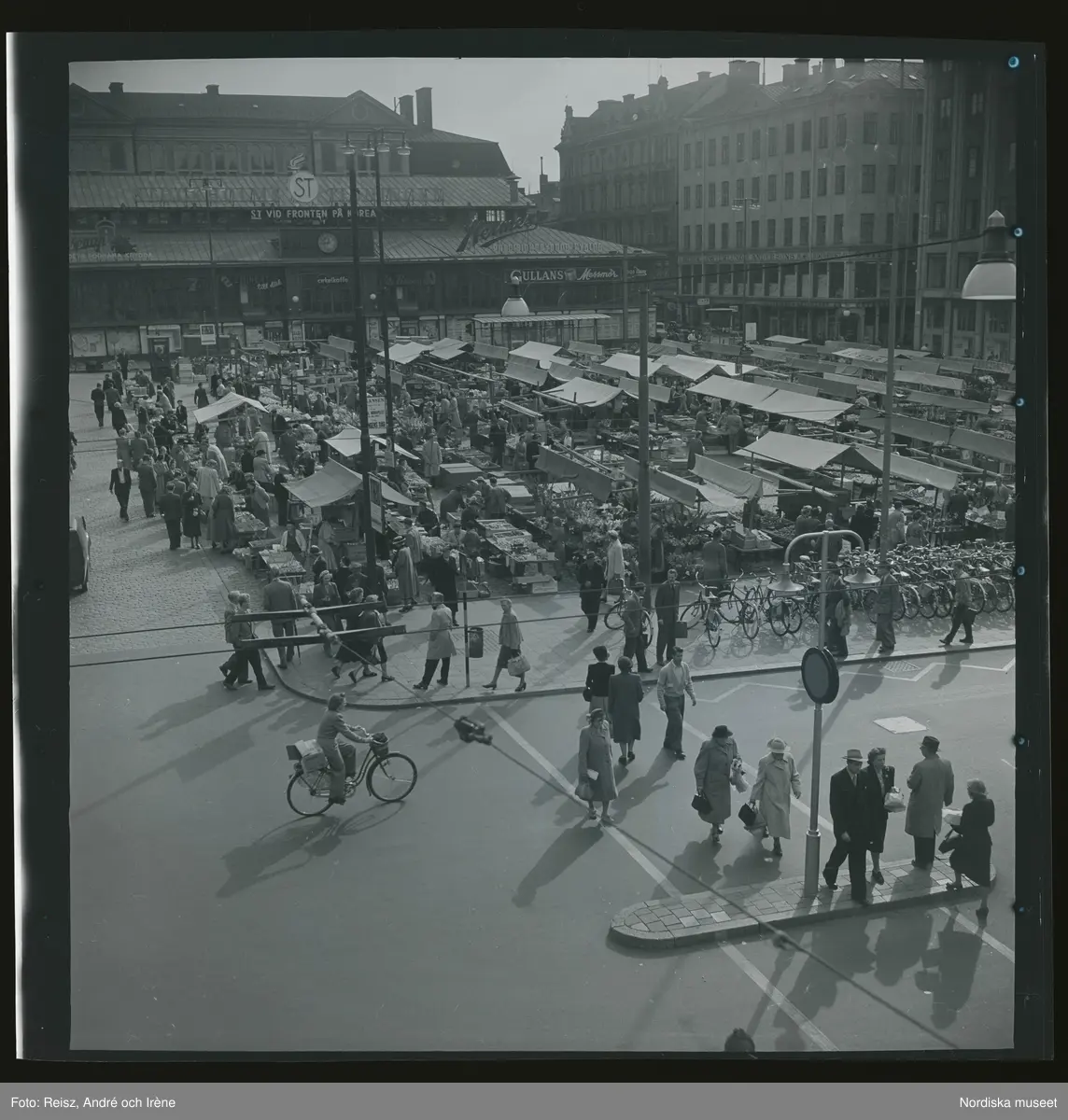1068x1120 pixels.
Task: Click the clock on the market hall facade
Action: pyautogui.click(x=327, y=243)
